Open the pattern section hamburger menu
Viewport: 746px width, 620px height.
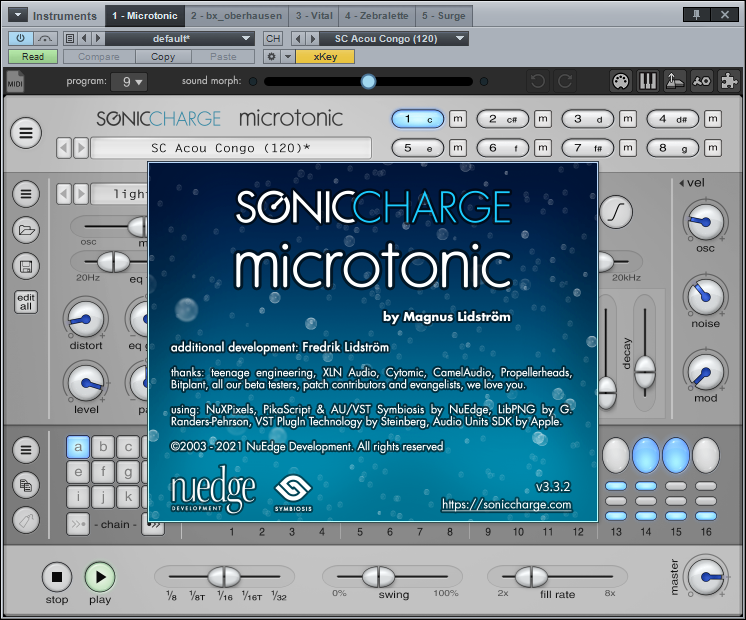coord(26,449)
